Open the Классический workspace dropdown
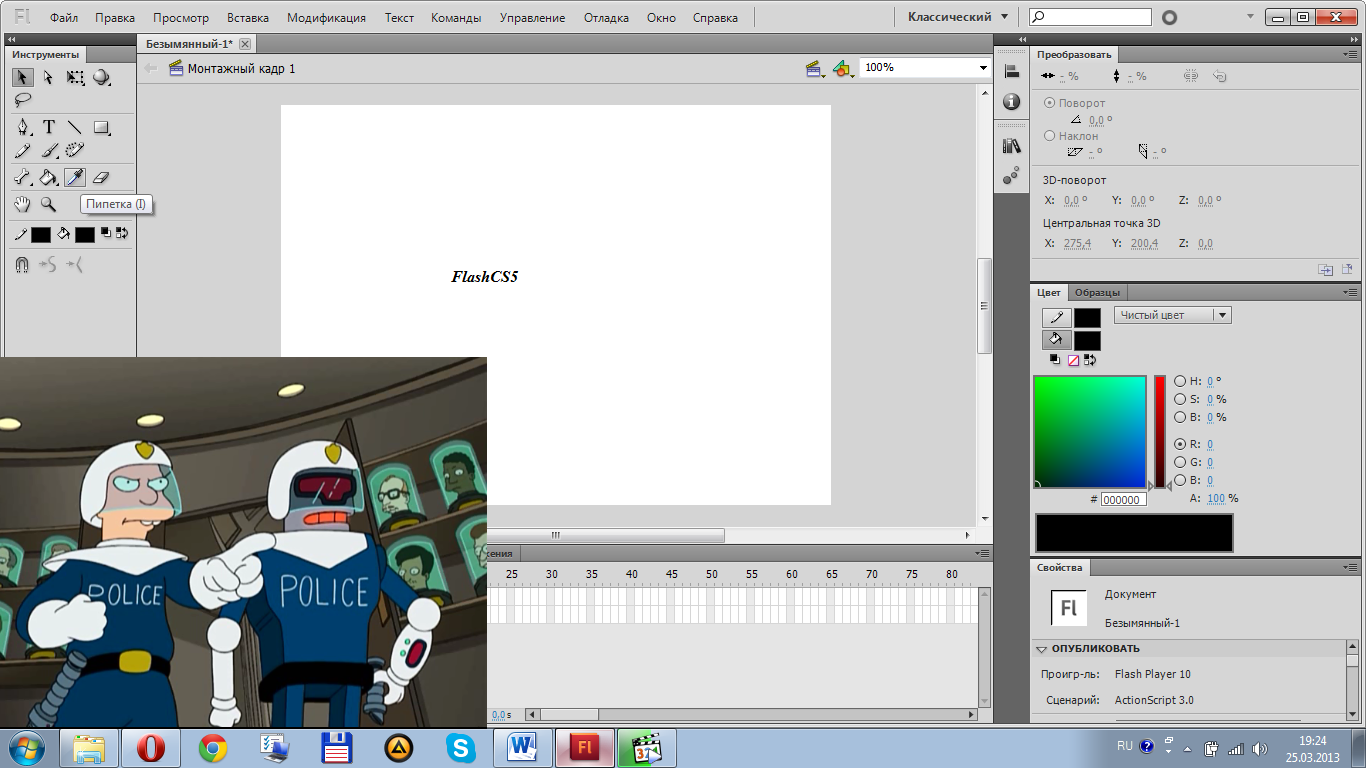 click(x=958, y=17)
